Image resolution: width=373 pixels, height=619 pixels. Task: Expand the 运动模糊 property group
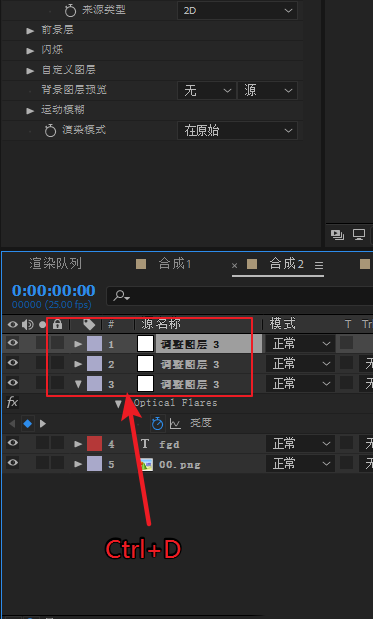(x=30, y=111)
